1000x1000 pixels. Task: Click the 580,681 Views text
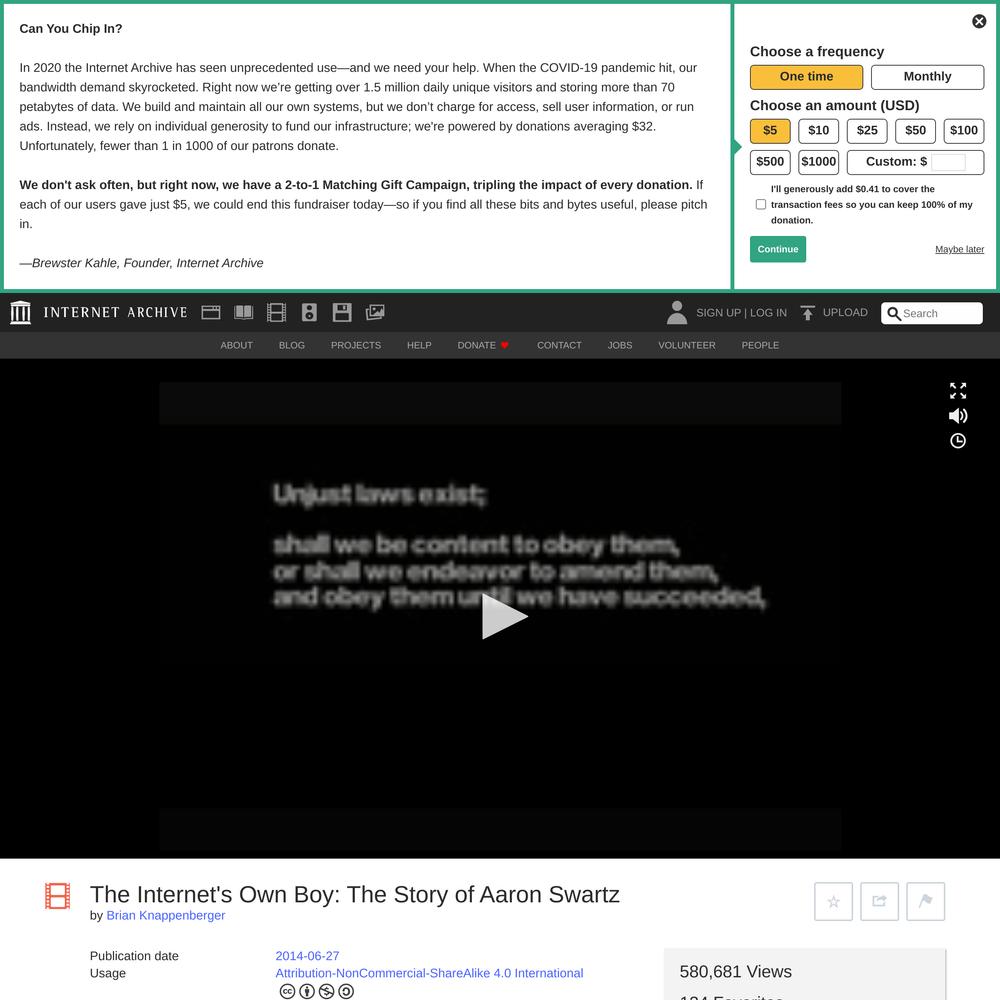point(735,972)
